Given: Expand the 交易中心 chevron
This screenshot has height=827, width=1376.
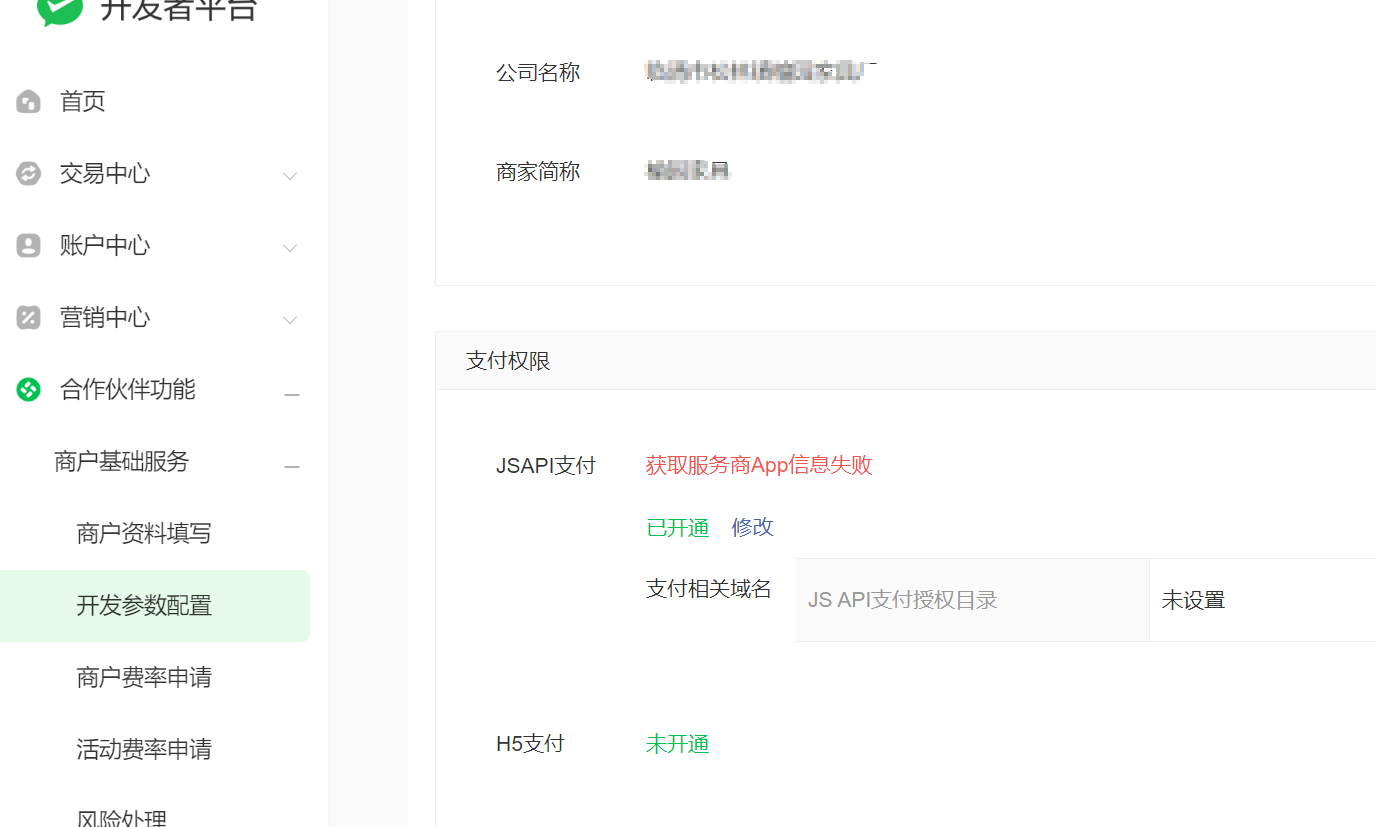Looking at the screenshot, I should (x=290, y=176).
